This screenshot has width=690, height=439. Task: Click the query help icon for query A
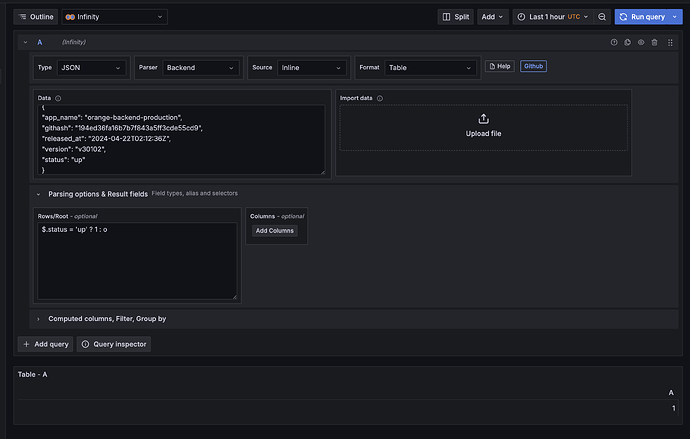[614, 42]
